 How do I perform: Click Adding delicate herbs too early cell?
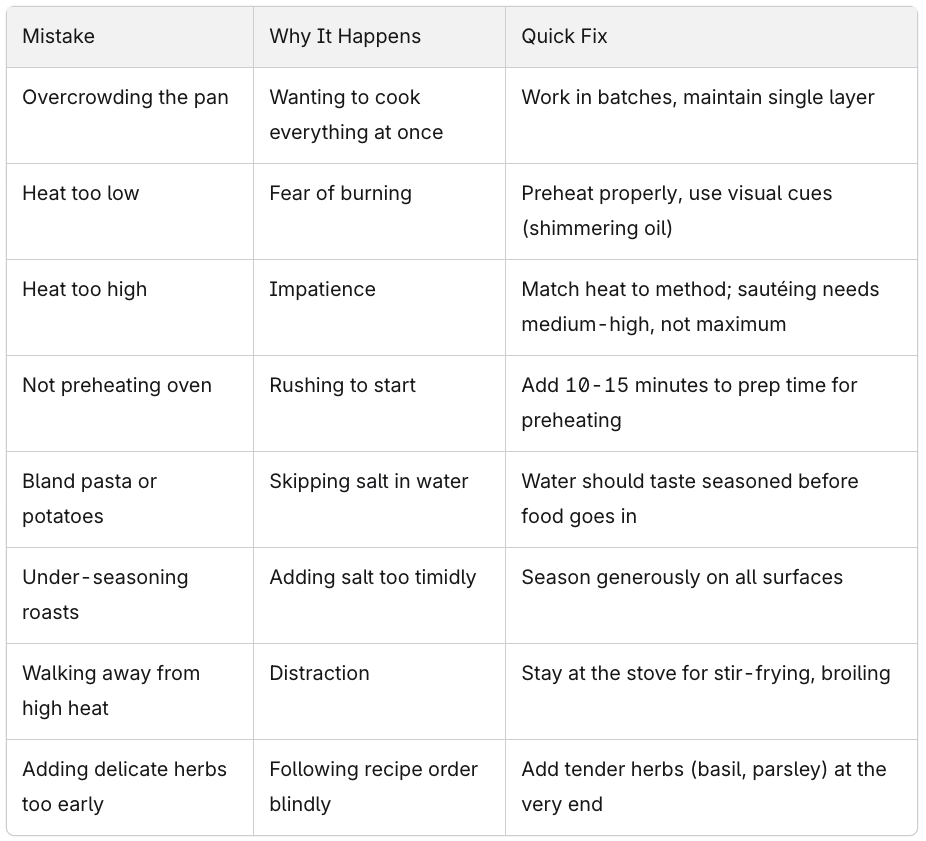[130, 787]
